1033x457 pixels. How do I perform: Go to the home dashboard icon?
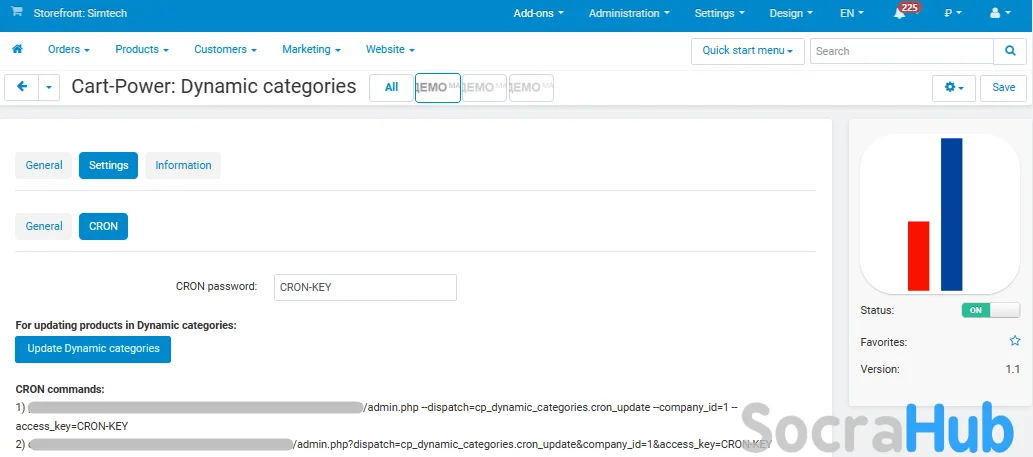[18, 49]
